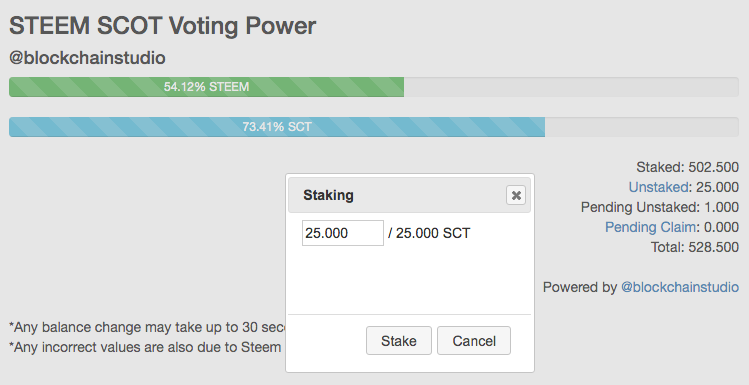Click the blue SCT voting power bar
The height and width of the screenshot is (385, 749).
click(277, 127)
